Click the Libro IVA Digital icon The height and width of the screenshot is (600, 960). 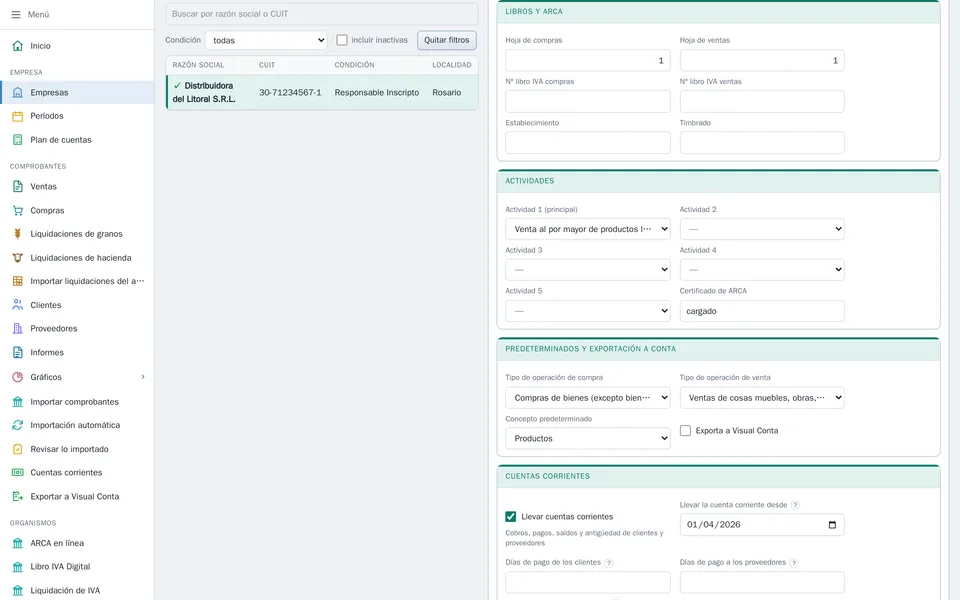[x=18, y=566]
